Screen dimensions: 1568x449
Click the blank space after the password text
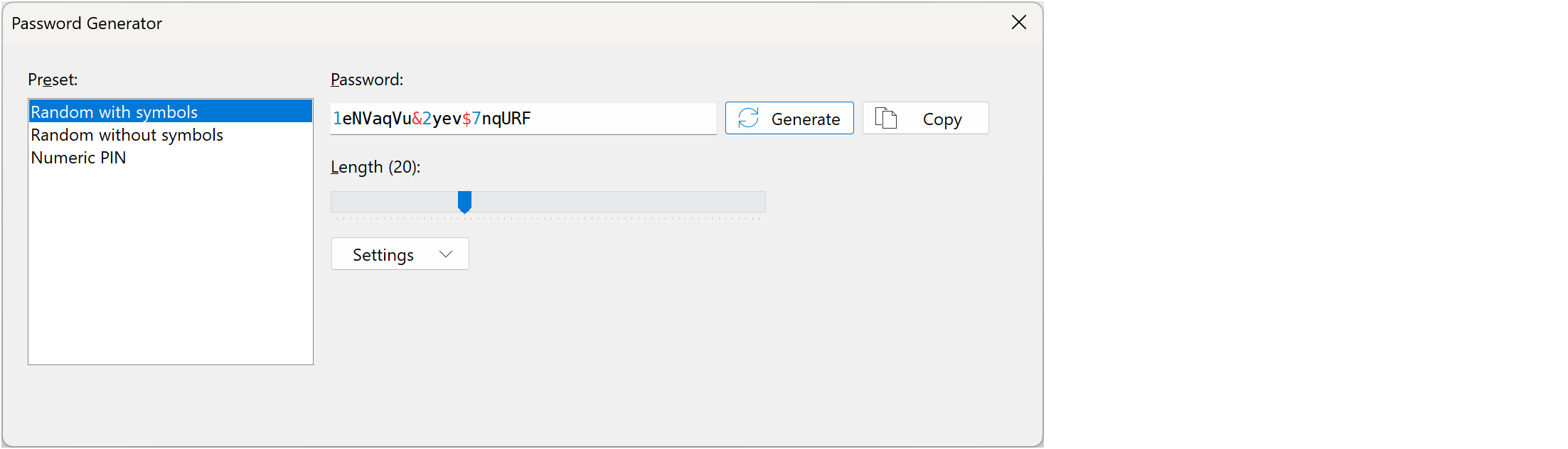coord(626,119)
